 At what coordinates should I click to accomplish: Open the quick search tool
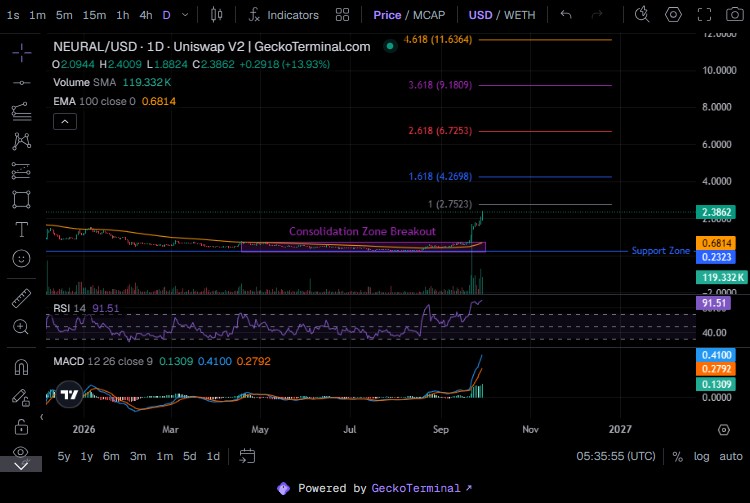pyautogui.click(x=642, y=15)
